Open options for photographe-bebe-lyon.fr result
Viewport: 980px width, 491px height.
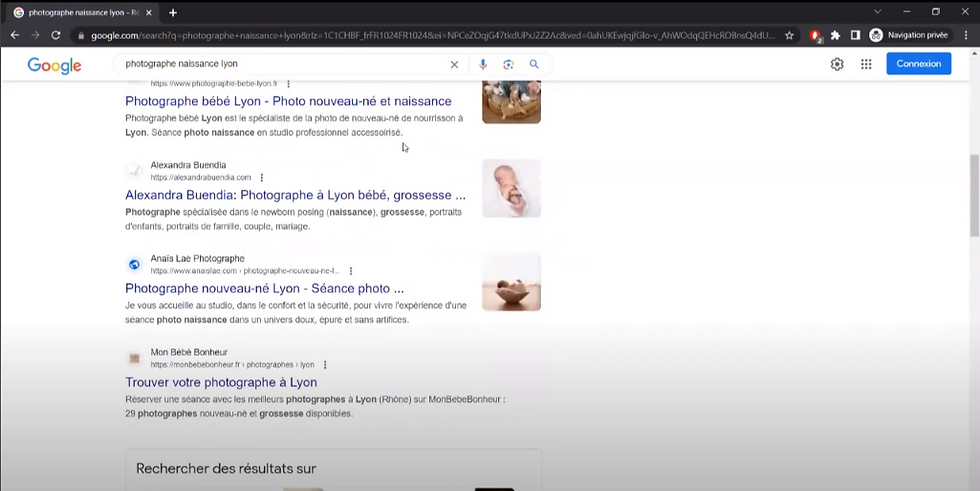(x=288, y=84)
